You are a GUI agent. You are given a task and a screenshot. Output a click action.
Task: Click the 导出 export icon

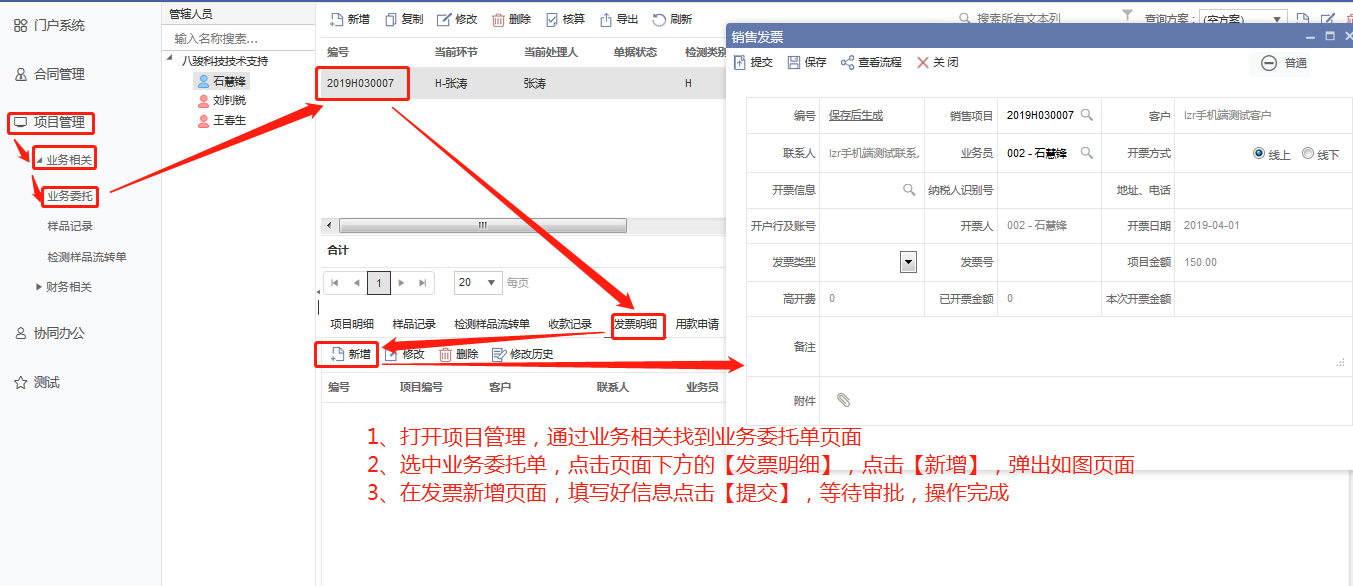tap(605, 19)
